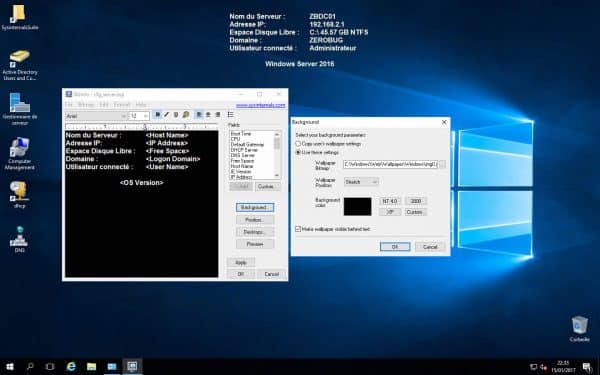Open Active Directory Users and Computers shortcut
Image resolution: width=600 pixels, height=375 pixels.
tap(20, 65)
